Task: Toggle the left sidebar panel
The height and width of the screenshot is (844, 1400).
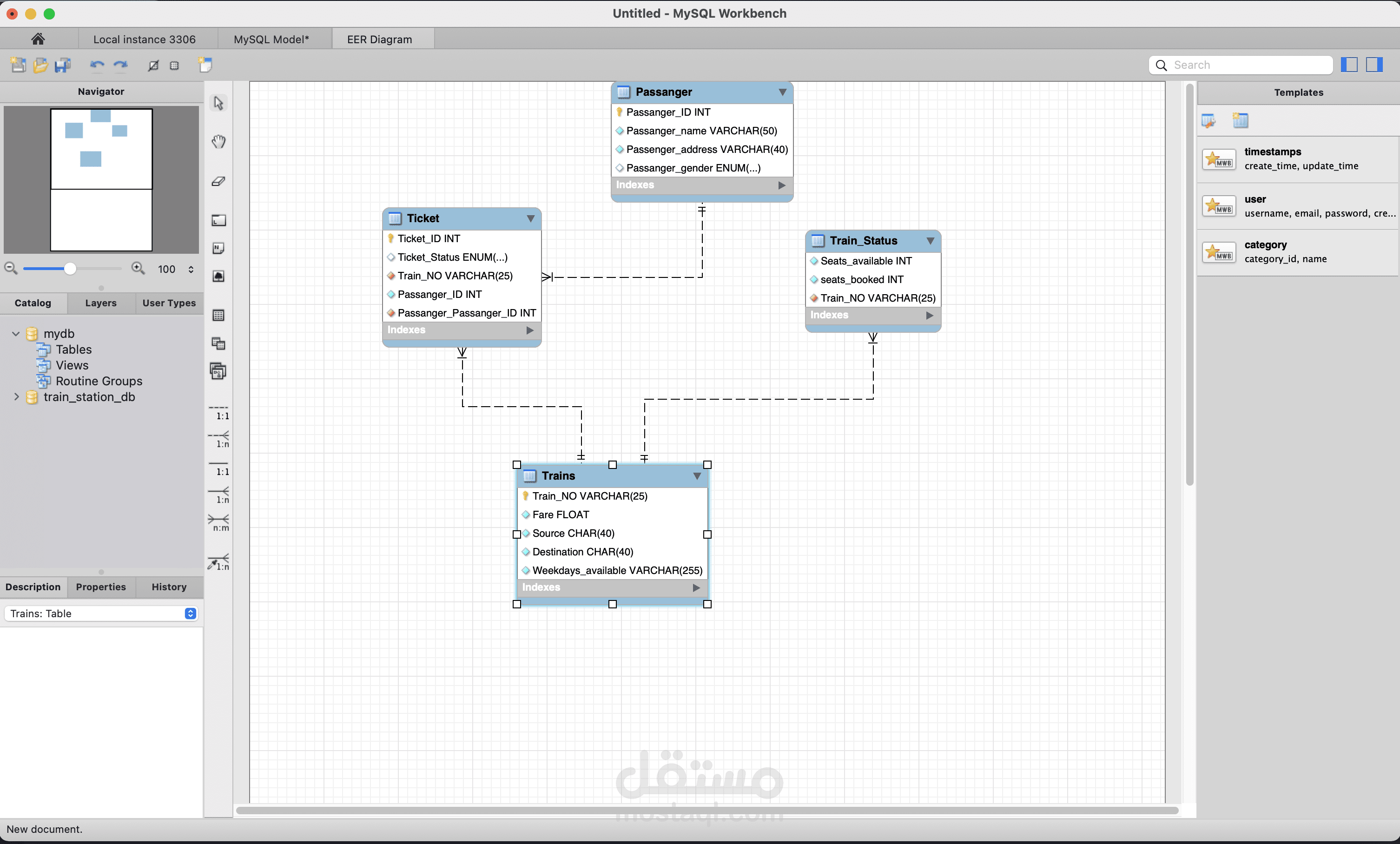Action: tap(1349, 65)
